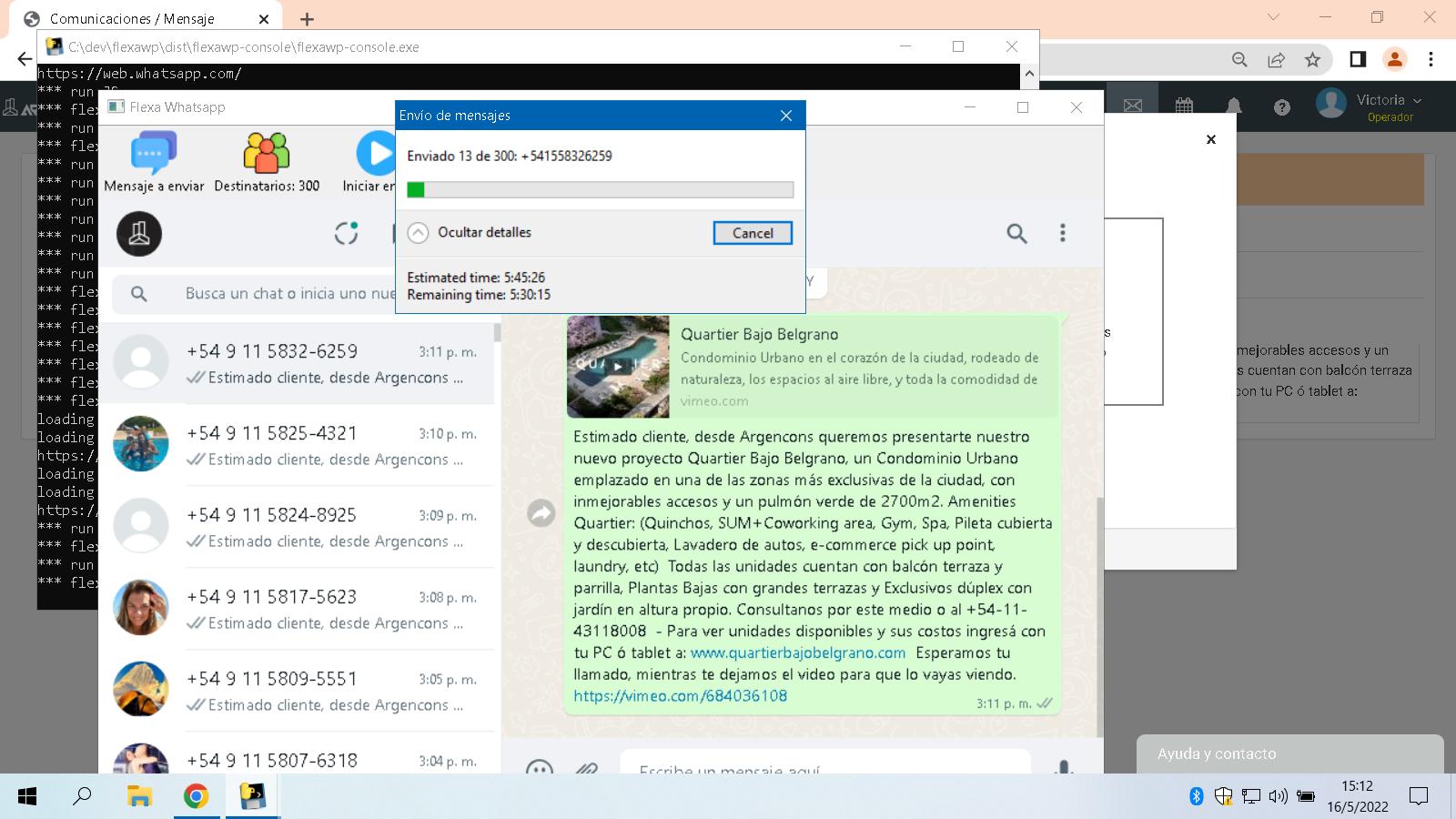The height and width of the screenshot is (819, 1456).
Task: Open File Explorer from the taskbar
Action: [139, 797]
